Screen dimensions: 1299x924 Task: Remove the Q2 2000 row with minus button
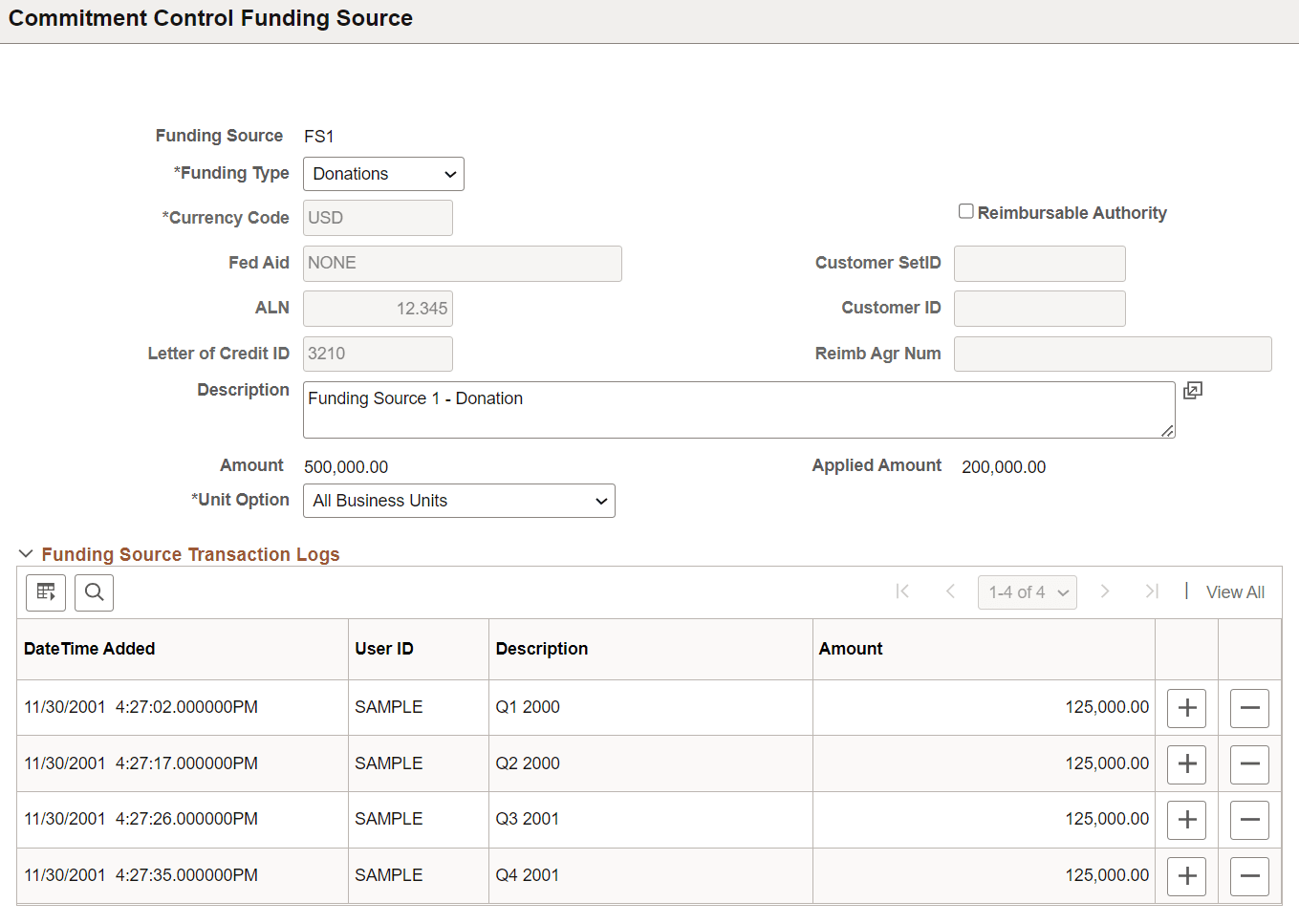click(x=1249, y=763)
